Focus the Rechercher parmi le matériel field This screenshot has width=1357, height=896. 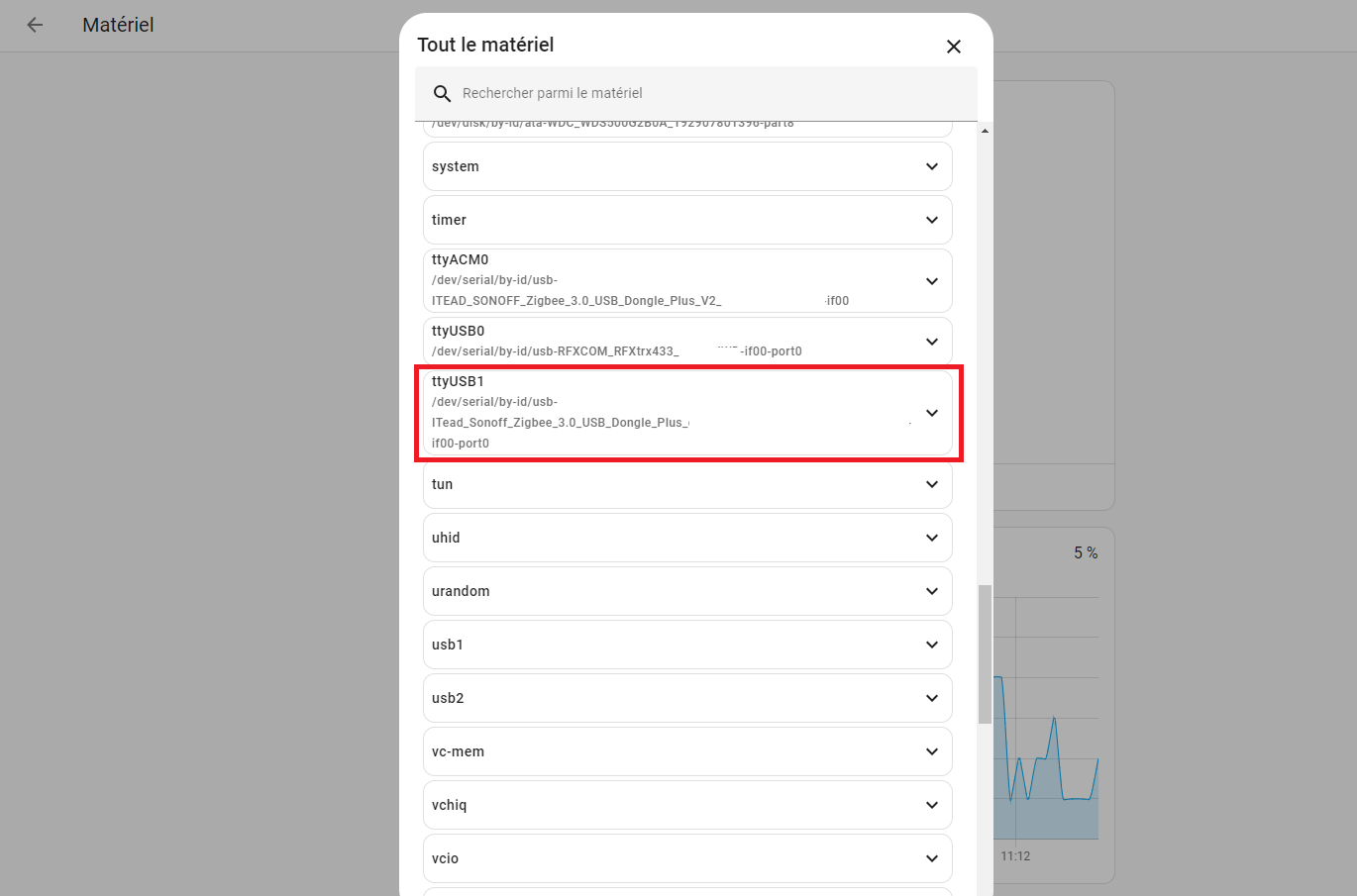point(696,93)
